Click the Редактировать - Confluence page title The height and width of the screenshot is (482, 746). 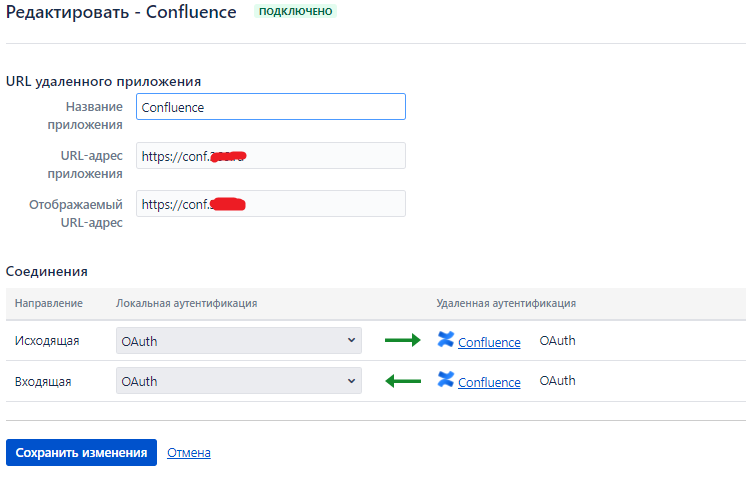coord(121,12)
